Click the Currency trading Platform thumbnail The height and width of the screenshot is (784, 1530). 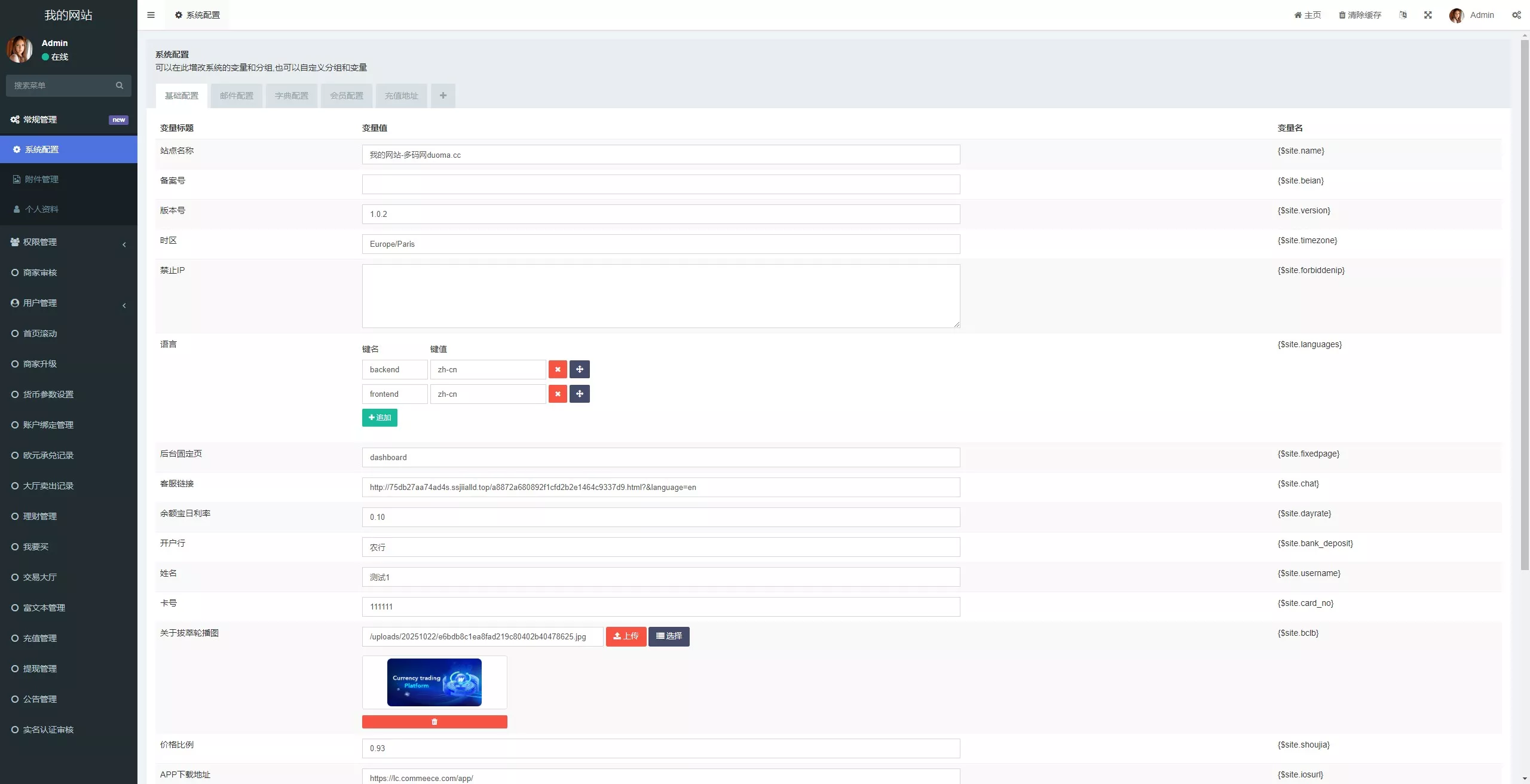pos(434,682)
